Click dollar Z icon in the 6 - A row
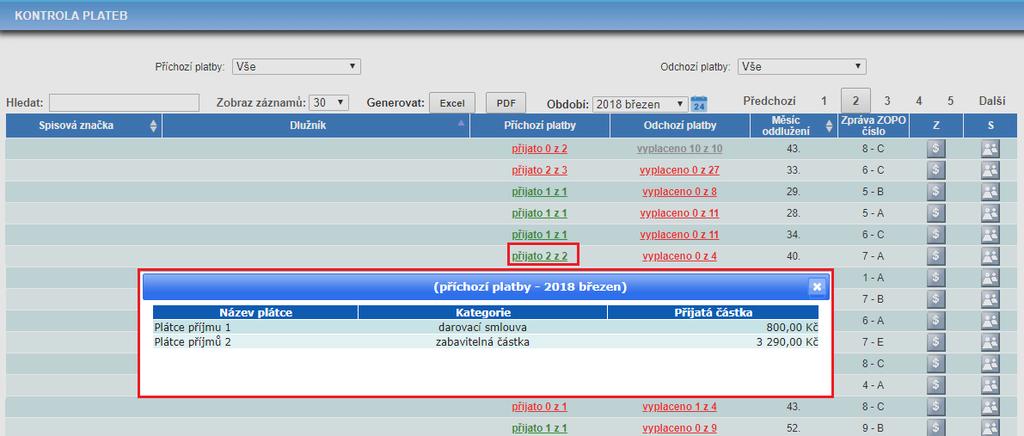The width and height of the screenshot is (1024, 436). click(x=936, y=321)
